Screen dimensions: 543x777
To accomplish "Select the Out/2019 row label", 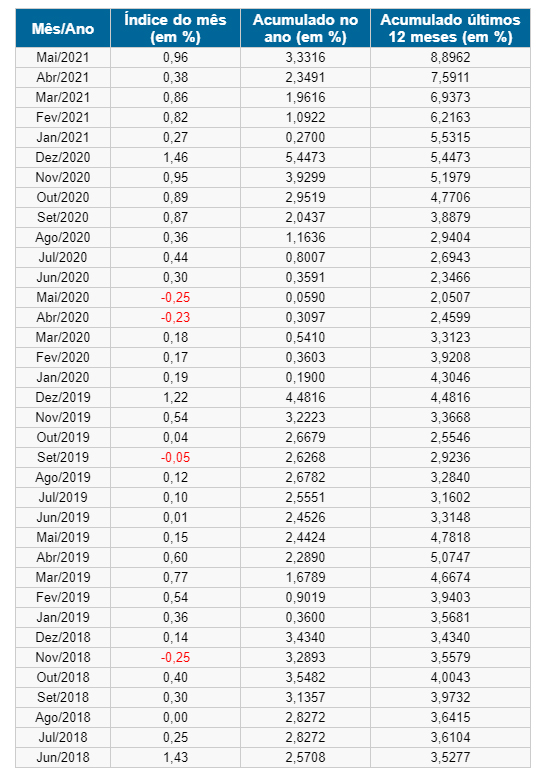I will 63,438.
